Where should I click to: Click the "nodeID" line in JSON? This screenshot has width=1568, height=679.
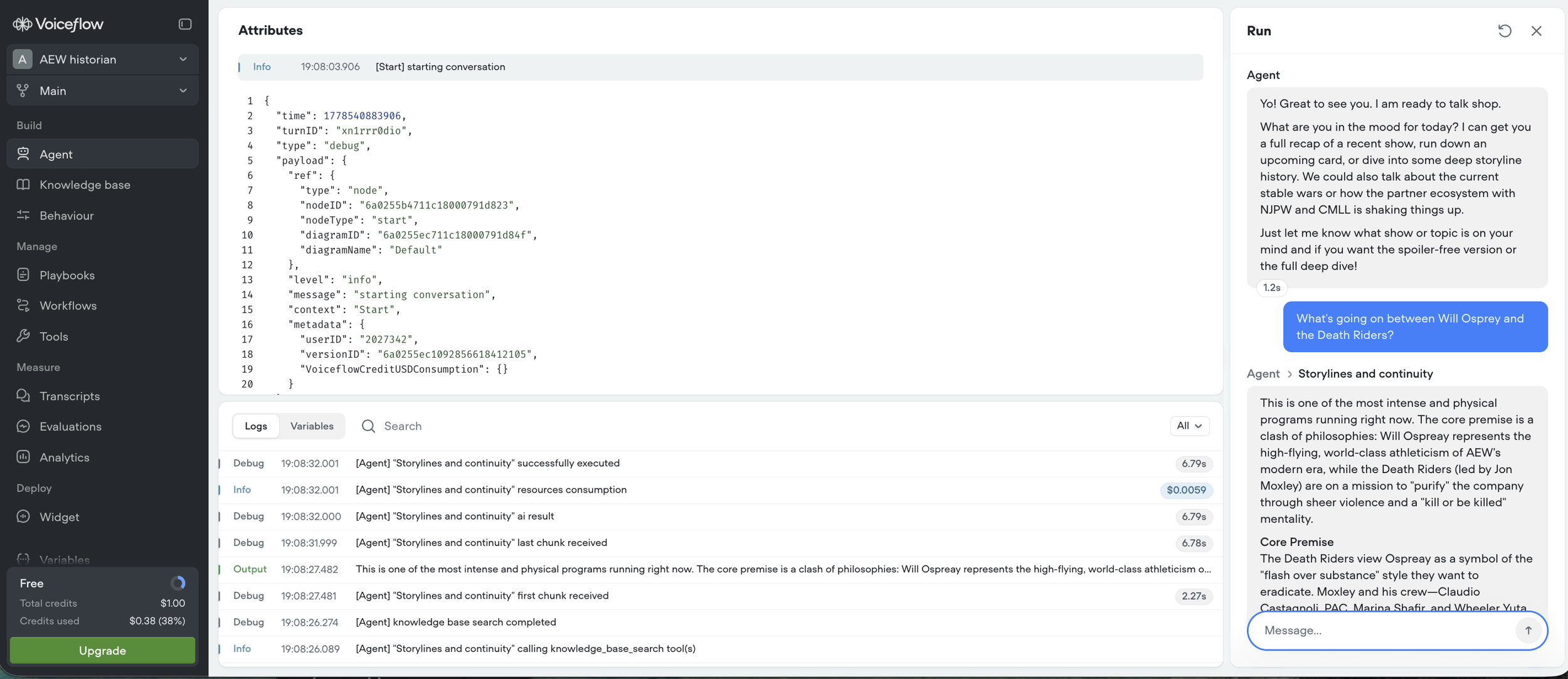pyautogui.click(x=409, y=205)
